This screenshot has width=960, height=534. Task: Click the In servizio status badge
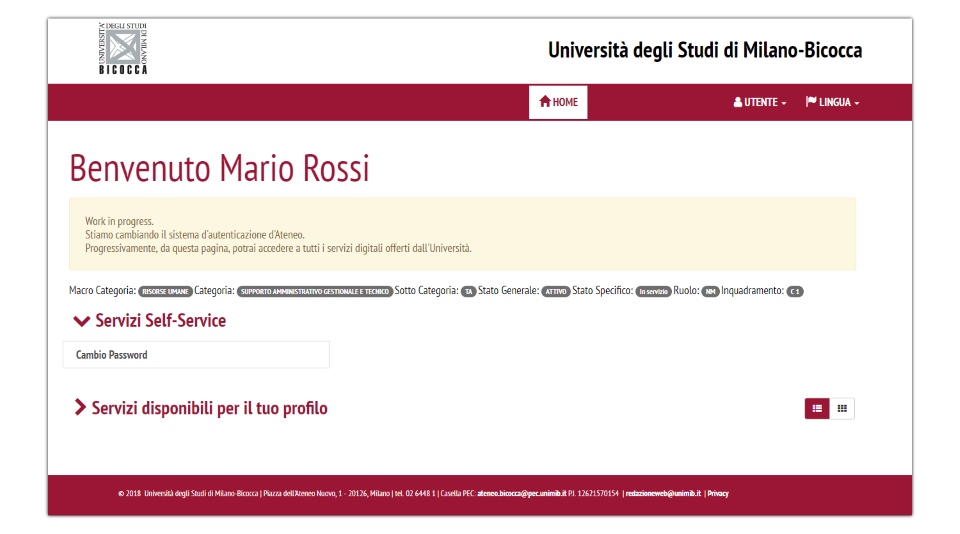point(653,292)
